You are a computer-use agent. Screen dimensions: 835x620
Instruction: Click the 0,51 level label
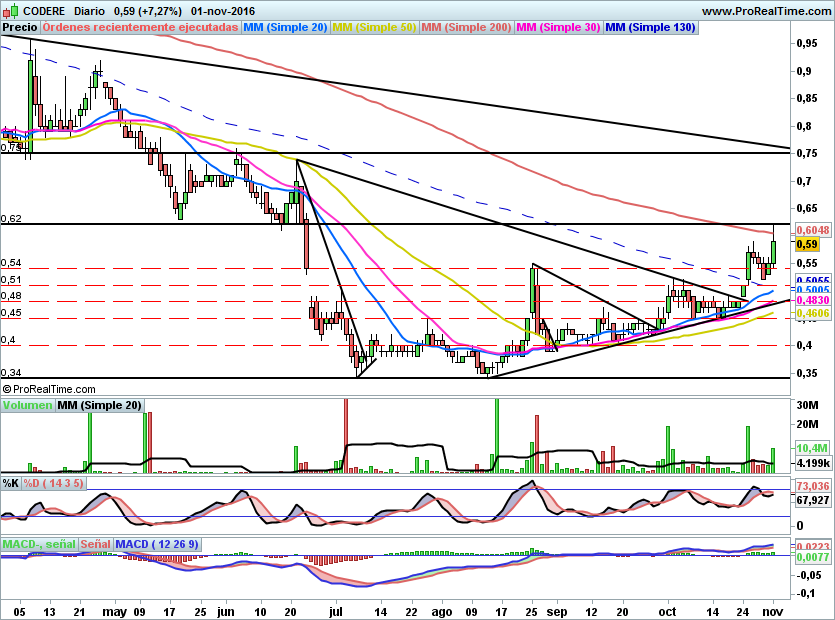(11, 280)
